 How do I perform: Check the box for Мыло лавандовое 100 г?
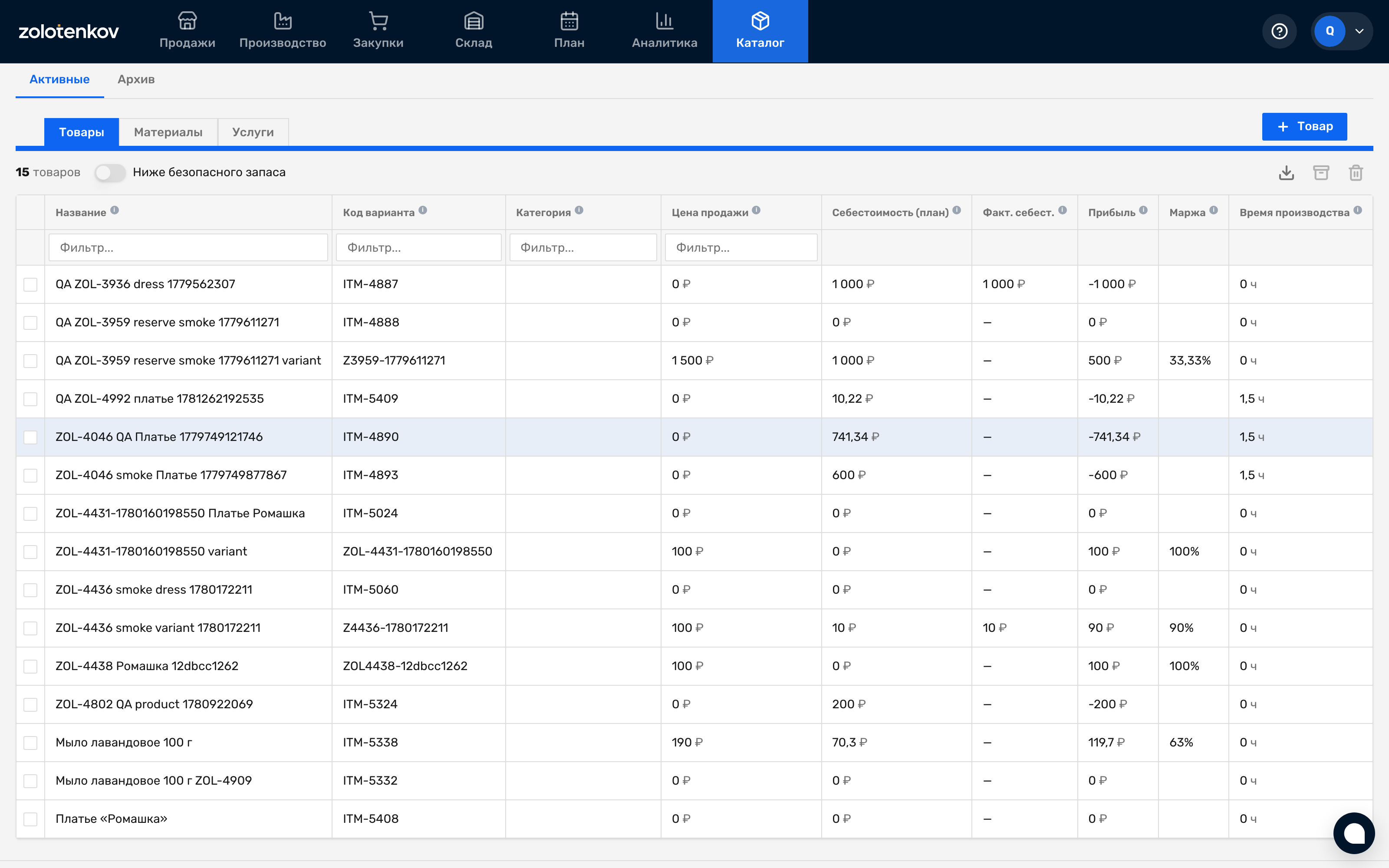tap(30, 743)
